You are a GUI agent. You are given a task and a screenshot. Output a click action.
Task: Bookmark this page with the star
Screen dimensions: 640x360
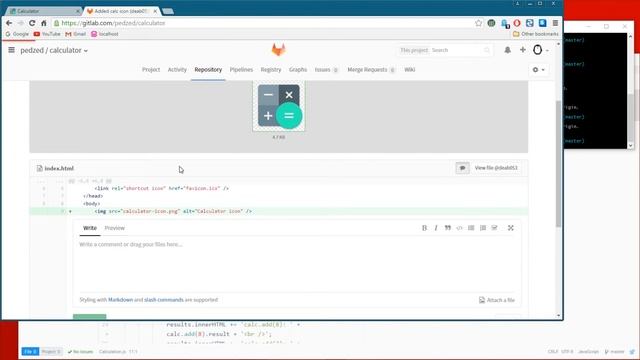click(x=478, y=23)
